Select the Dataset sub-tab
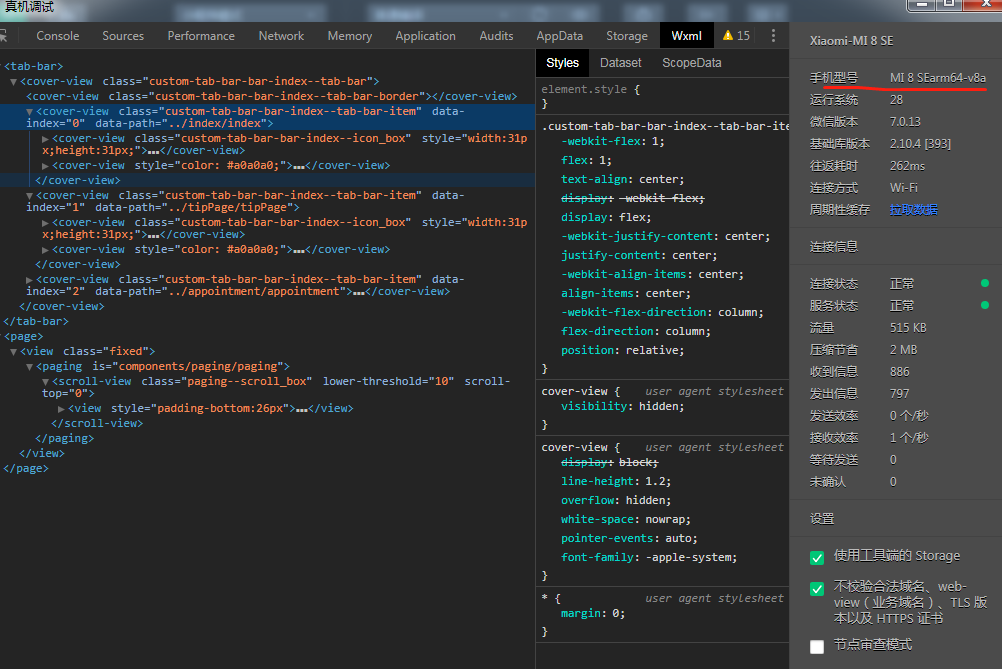1002x669 pixels. point(621,63)
